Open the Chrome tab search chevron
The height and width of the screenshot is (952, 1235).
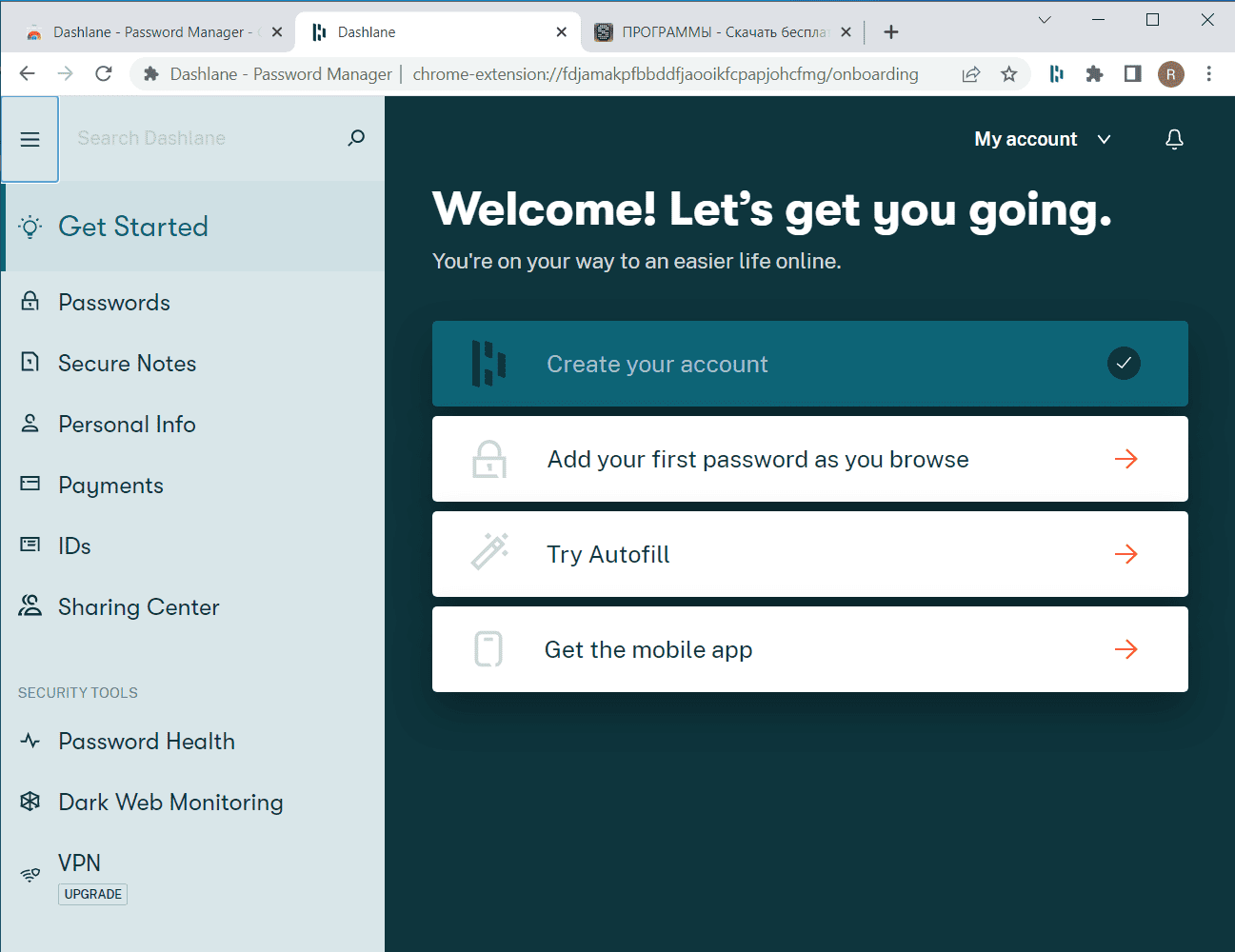[1045, 19]
